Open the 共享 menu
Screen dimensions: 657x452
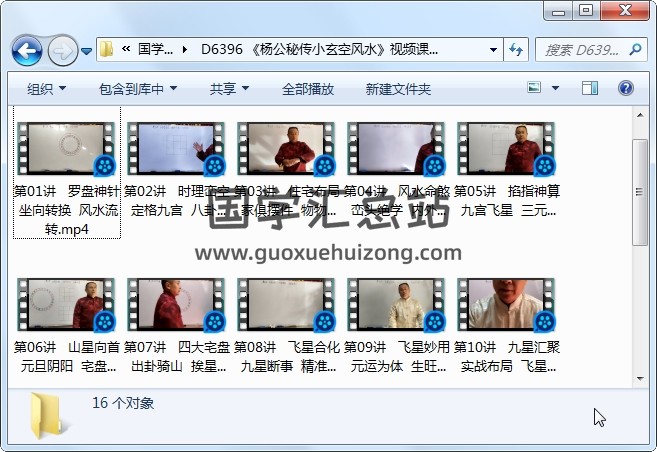[x=229, y=89]
